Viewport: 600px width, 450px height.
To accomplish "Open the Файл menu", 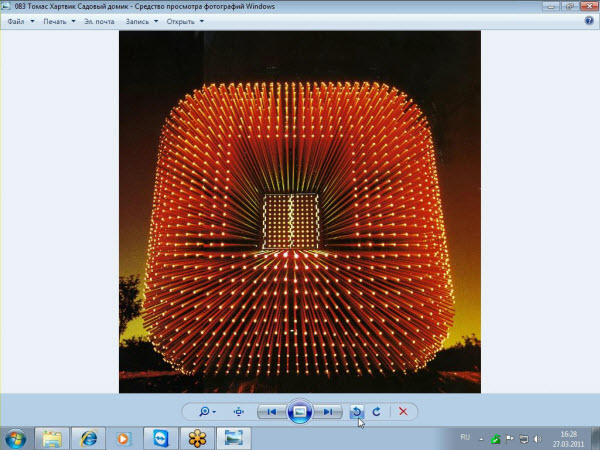I will click(x=19, y=21).
